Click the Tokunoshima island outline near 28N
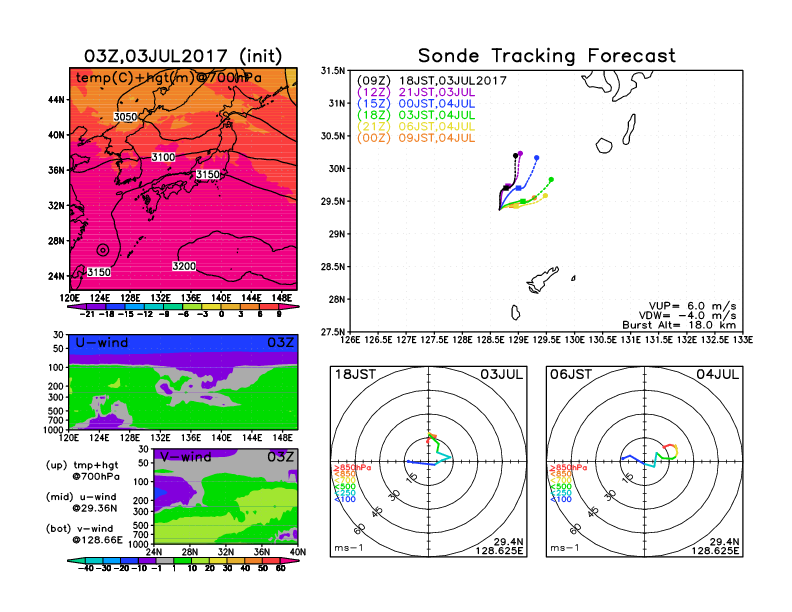Screen dimensions: 792x612 click(515, 313)
